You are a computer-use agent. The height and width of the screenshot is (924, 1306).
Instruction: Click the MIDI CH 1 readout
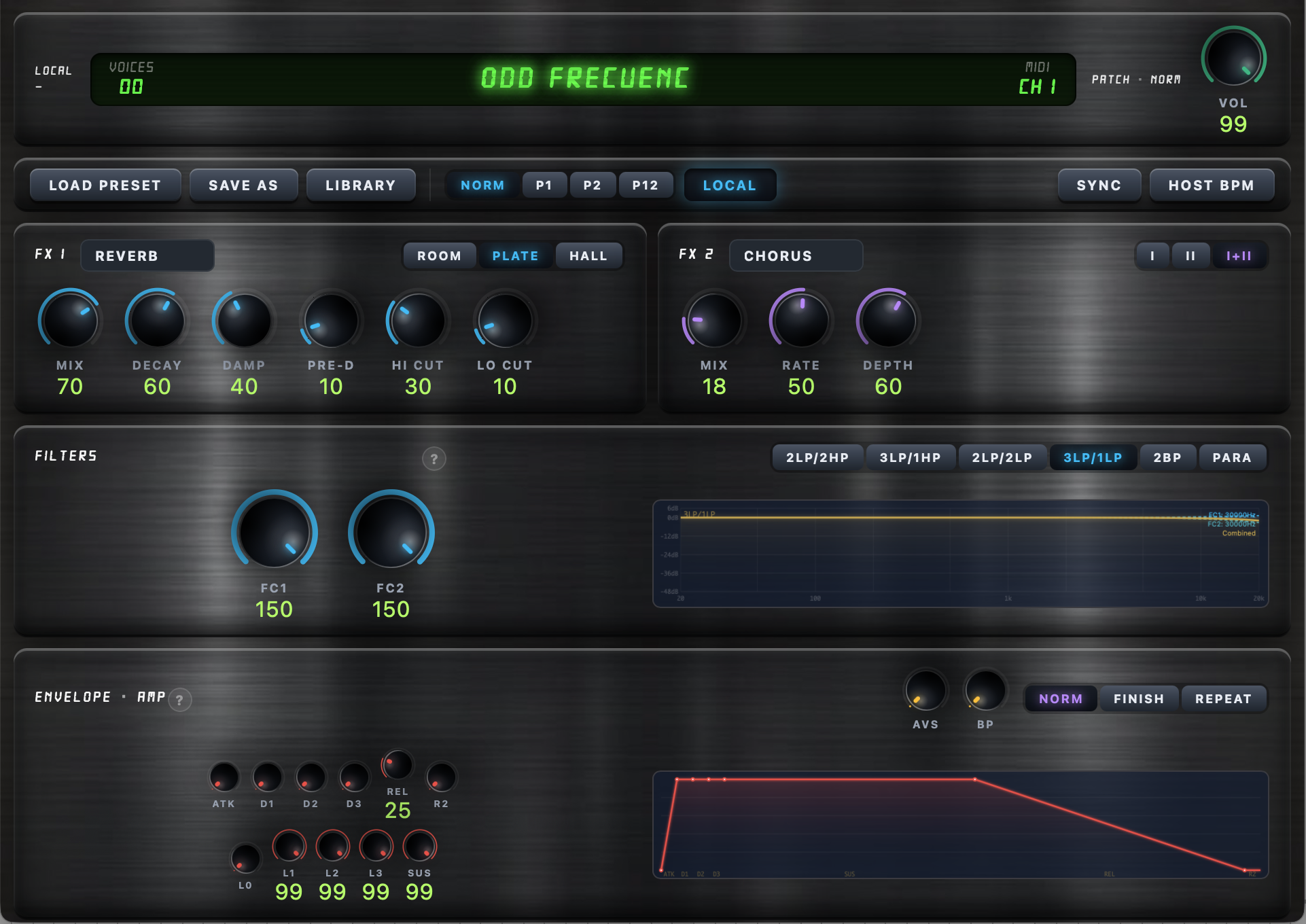1038,78
